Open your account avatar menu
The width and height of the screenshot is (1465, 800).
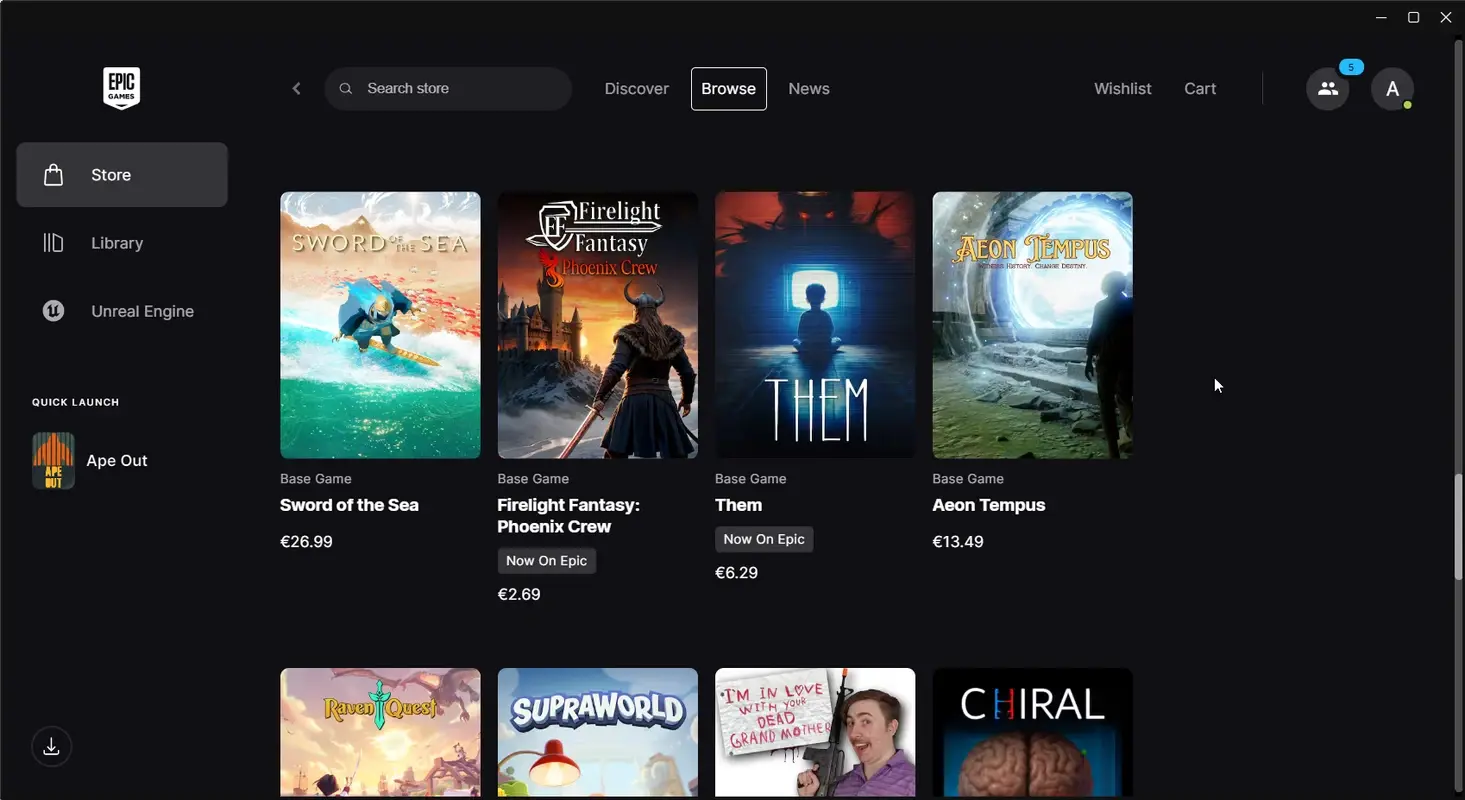click(1392, 88)
